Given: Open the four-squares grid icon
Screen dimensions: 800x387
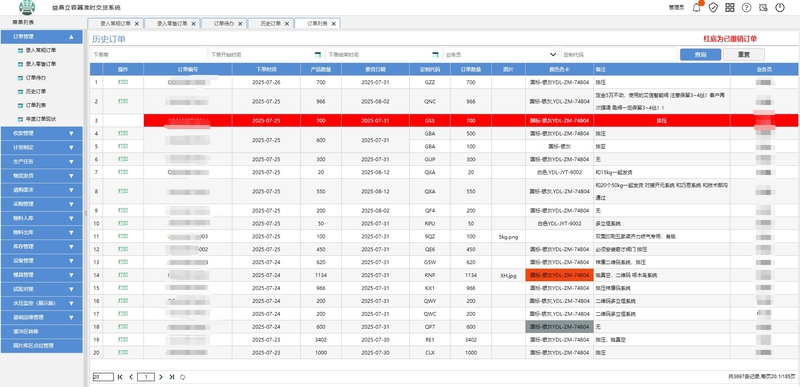Looking at the screenshot, I should [x=730, y=7].
